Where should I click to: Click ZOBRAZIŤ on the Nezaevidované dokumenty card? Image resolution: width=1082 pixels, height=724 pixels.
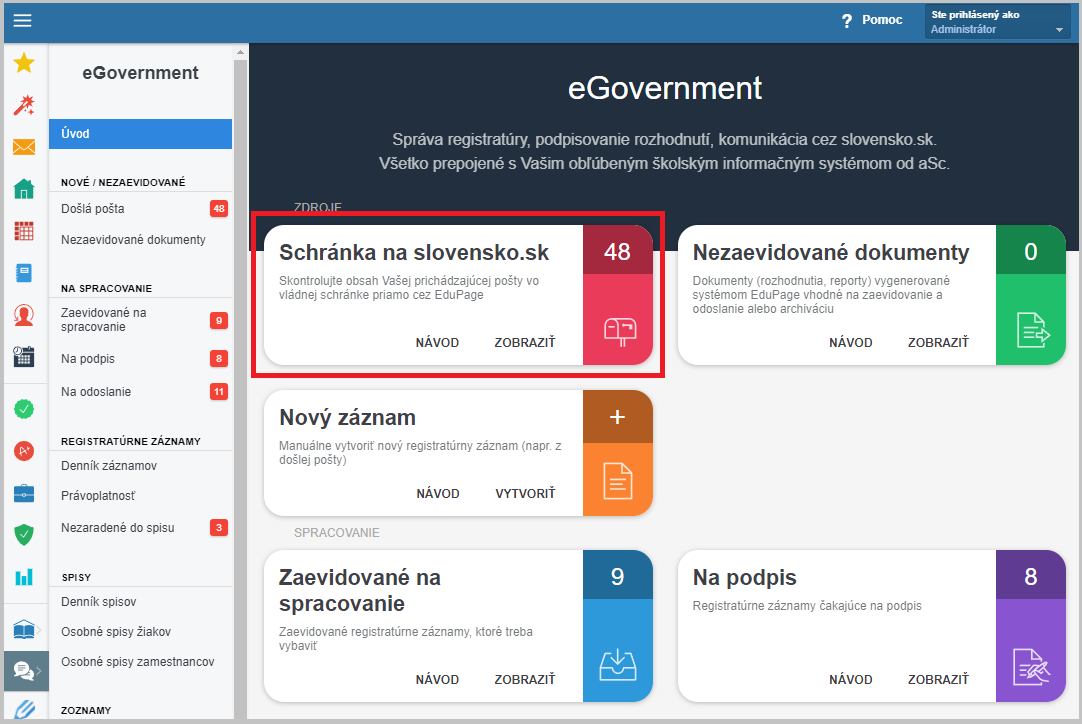point(938,342)
